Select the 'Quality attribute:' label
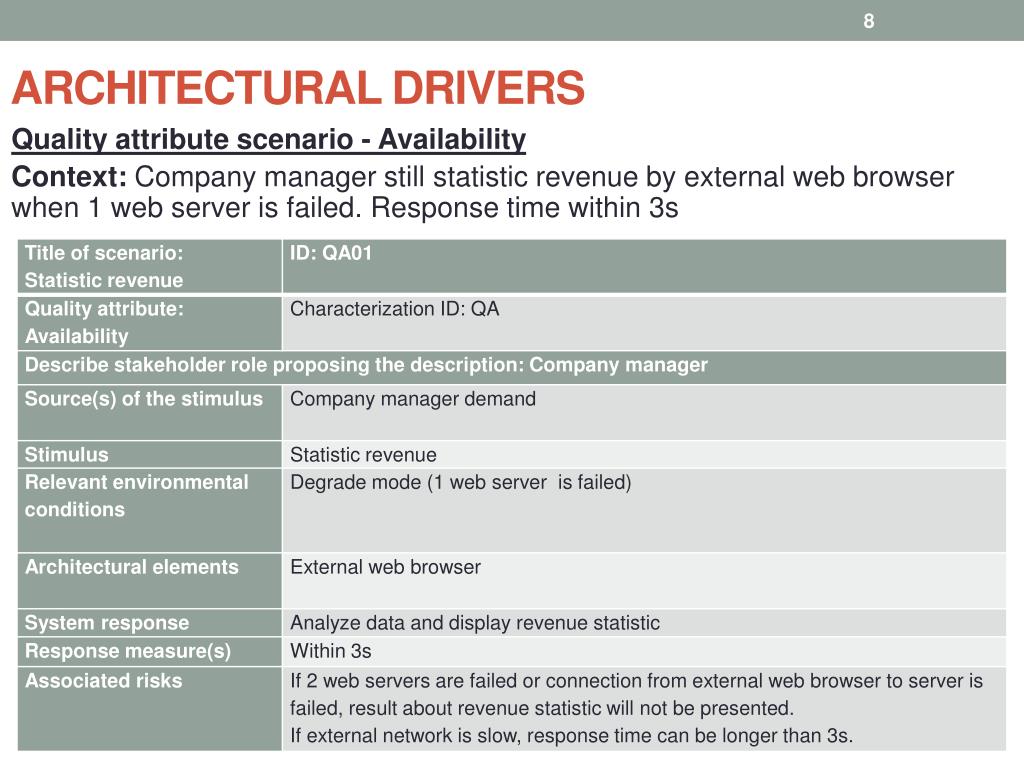This screenshot has height=768, width=1024. [104, 309]
